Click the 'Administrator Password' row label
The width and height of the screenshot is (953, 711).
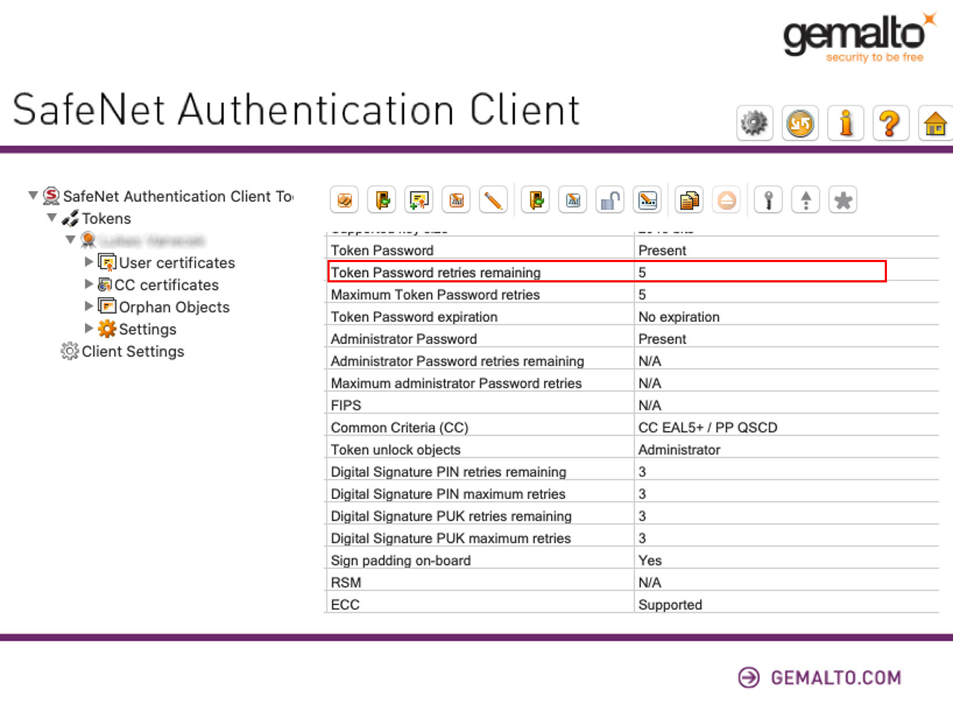coord(404,339)
